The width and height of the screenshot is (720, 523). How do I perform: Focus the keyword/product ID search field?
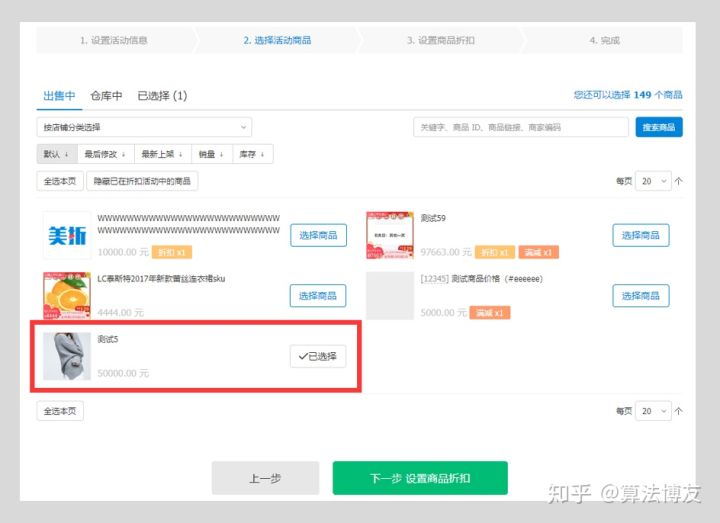click(x=521, y=127)
